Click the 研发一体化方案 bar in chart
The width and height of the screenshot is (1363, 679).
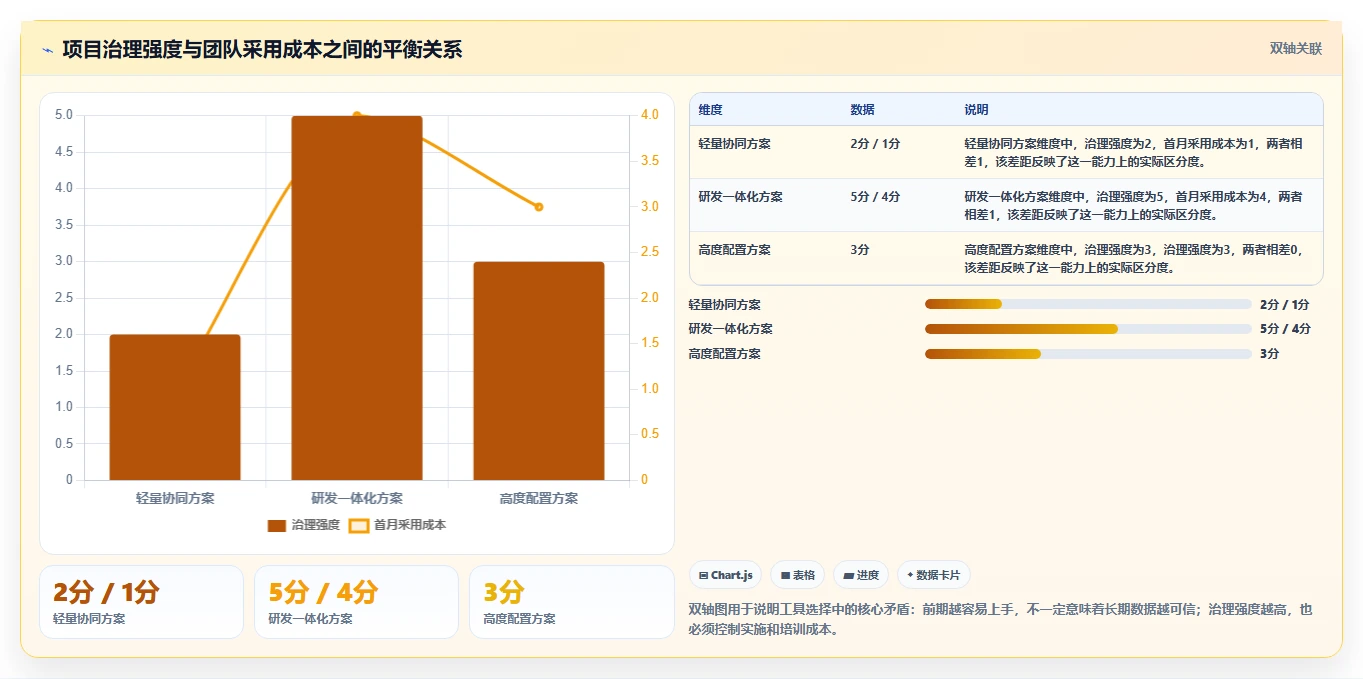click(357, 298)
